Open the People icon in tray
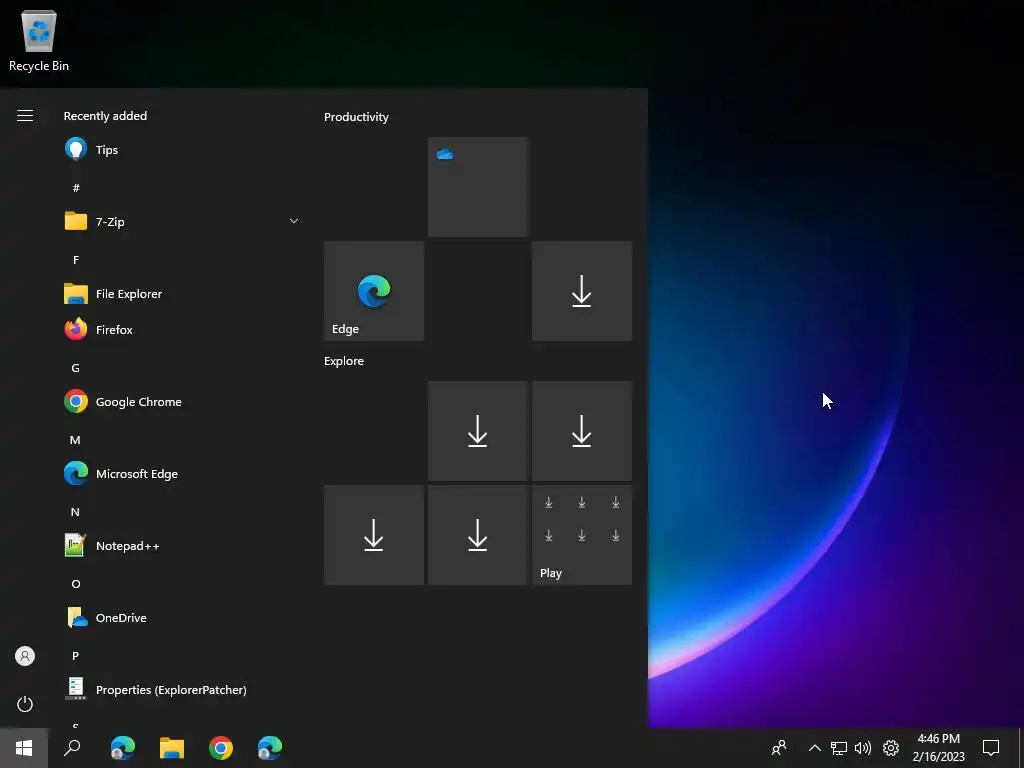Viewport: 1024px width, 768px height. pos(778,748)
